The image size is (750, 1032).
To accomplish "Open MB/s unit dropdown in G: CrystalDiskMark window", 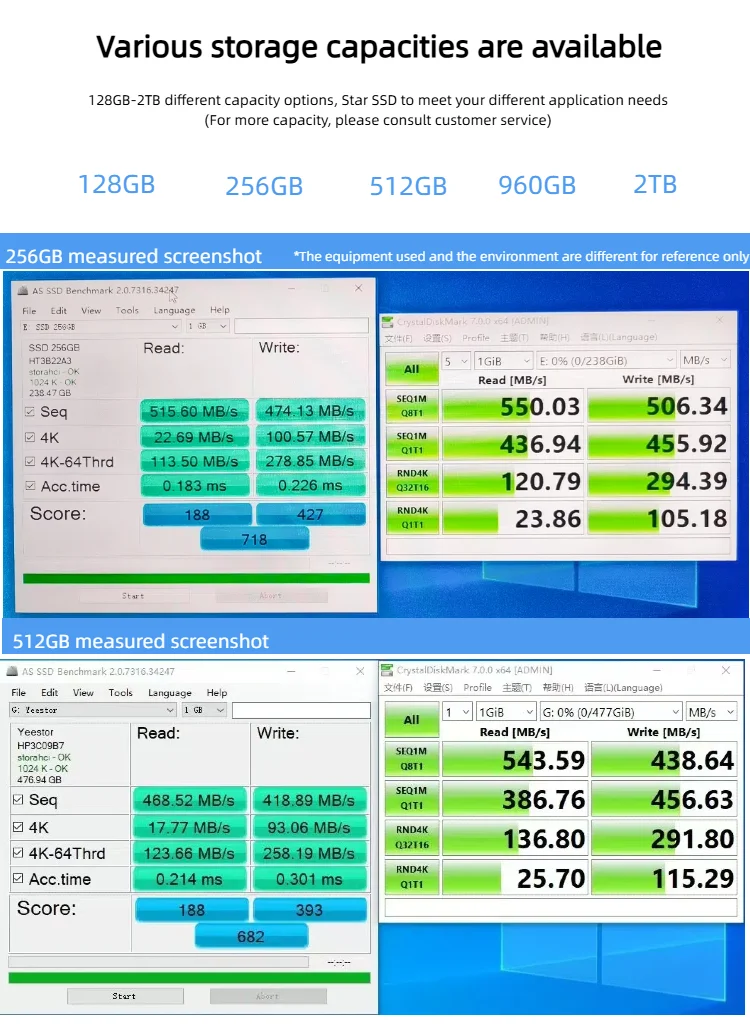I will 711,712.
